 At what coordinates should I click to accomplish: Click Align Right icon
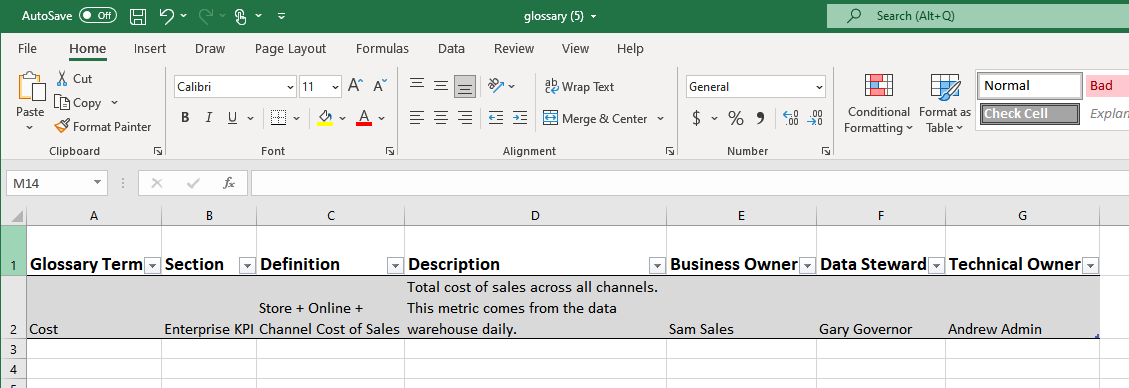[464, 117]
